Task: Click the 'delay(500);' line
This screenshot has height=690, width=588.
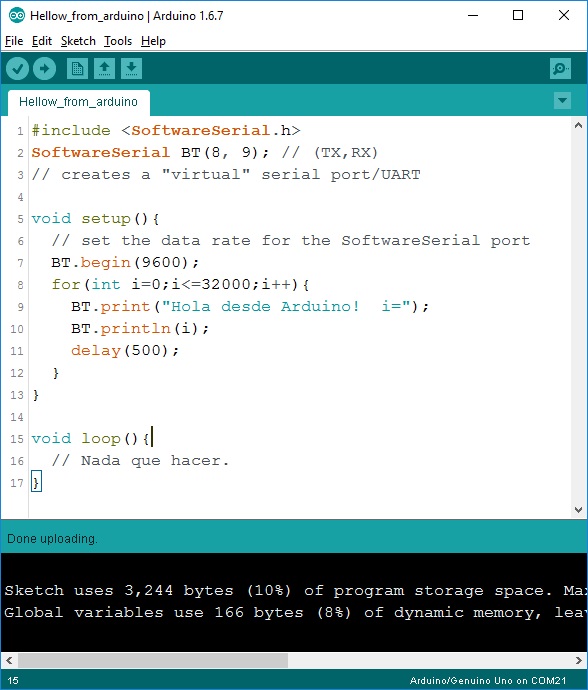Action: point(125,351)
